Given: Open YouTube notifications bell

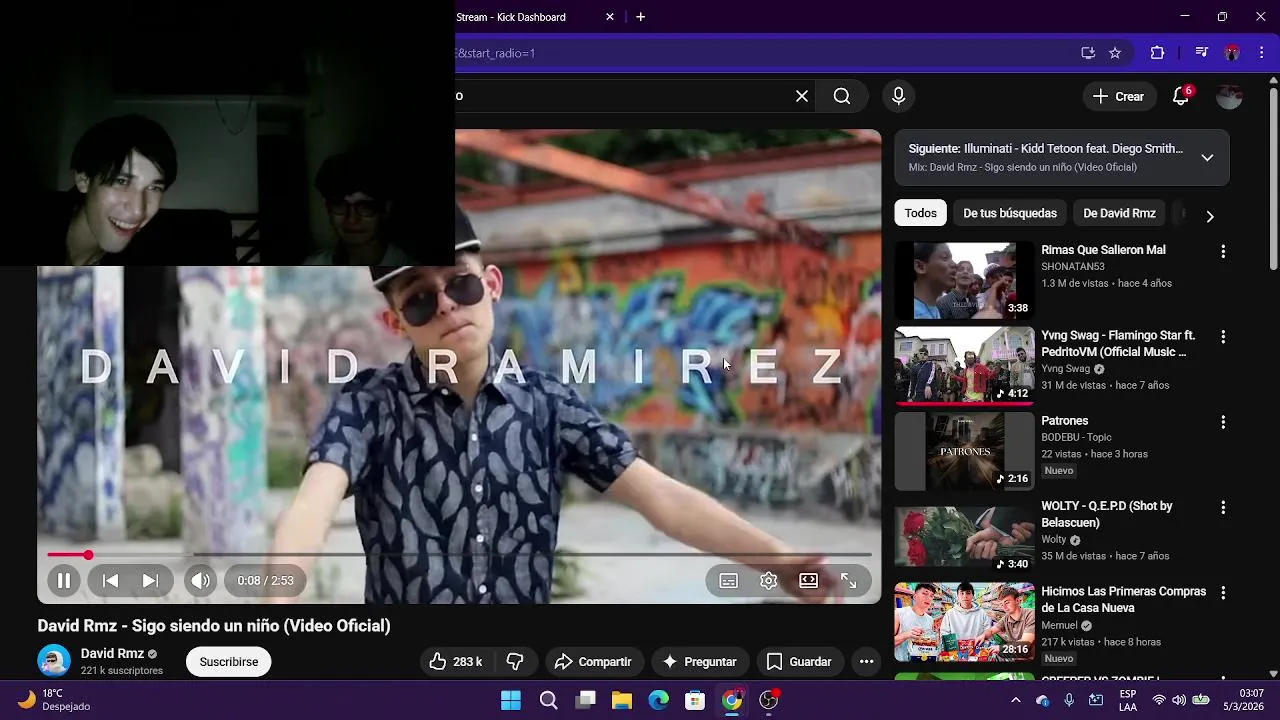Looking at the screenshot, I should click(1181, 96).
